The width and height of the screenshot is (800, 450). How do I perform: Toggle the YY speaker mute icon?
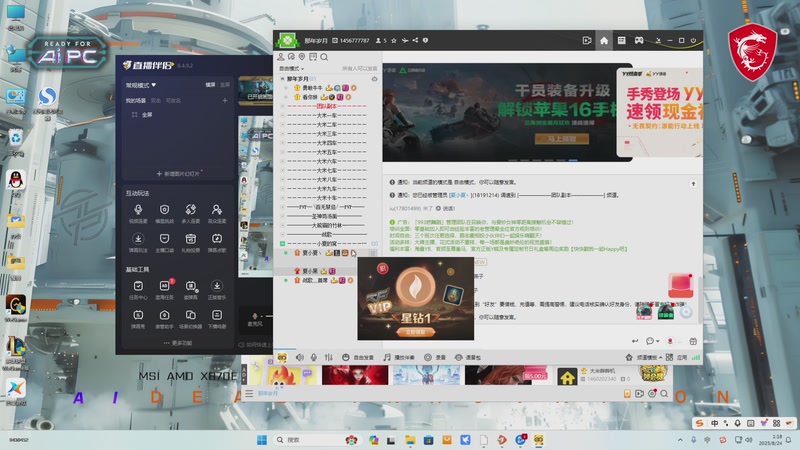coord(300,357)
